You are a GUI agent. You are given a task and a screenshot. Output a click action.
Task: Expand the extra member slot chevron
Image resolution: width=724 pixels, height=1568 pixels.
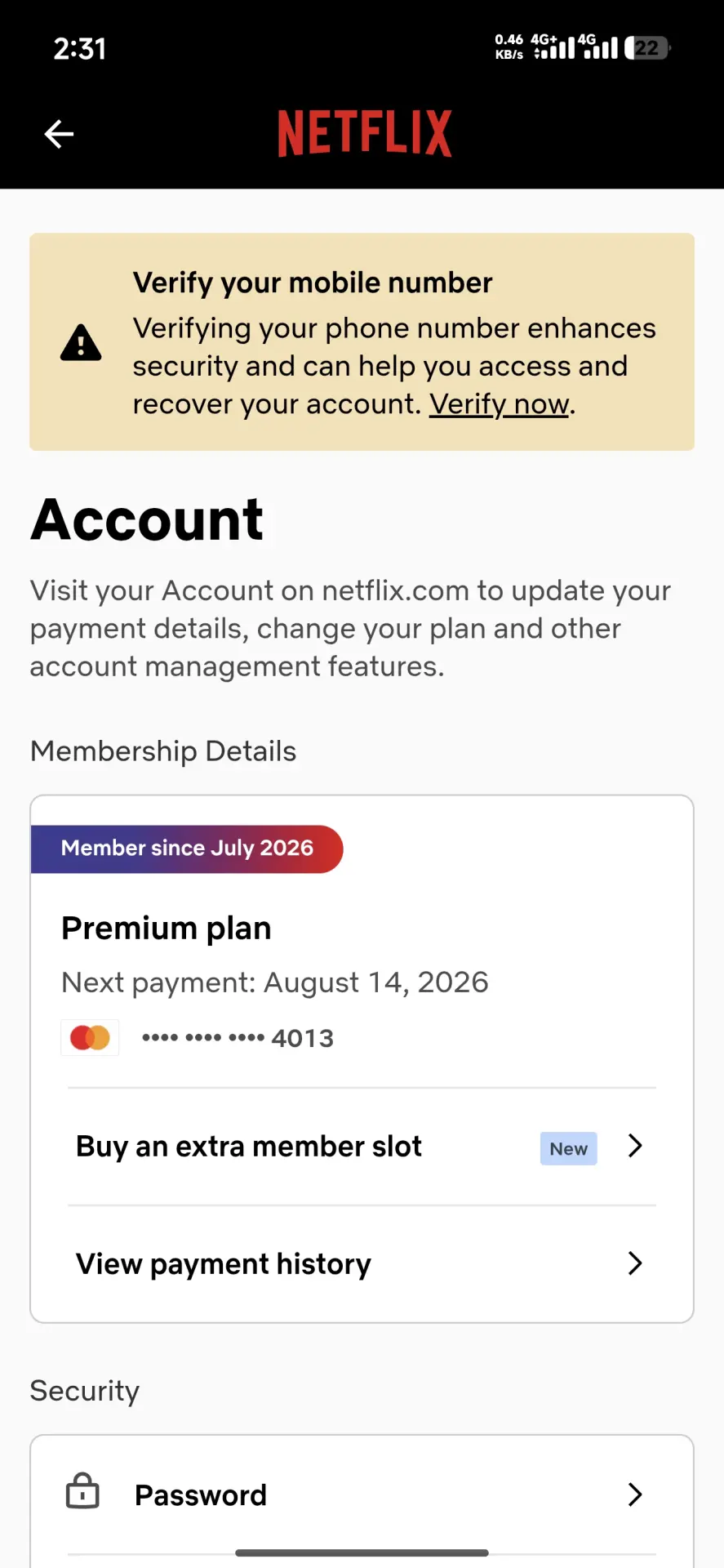(x=635, y=1146)
